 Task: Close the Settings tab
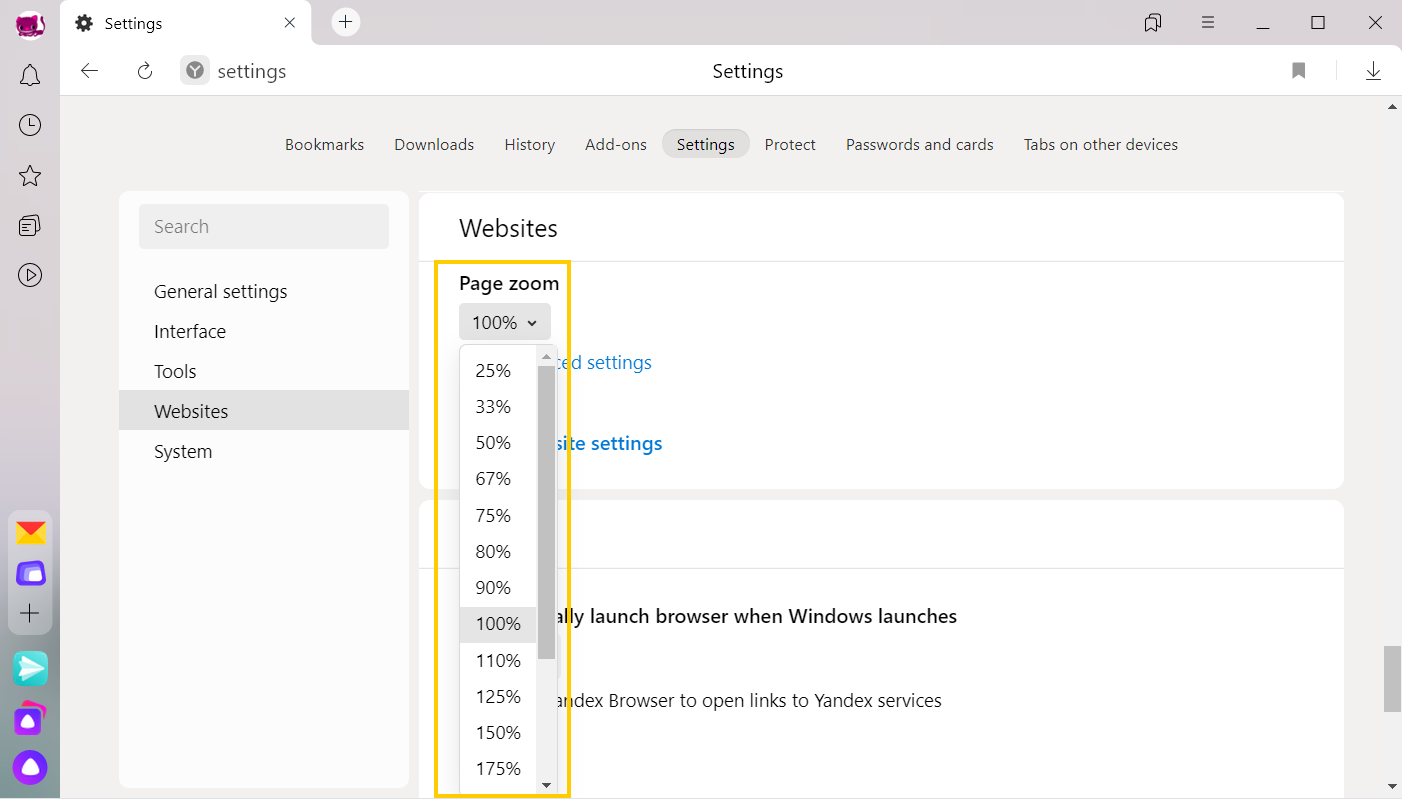click(x=290, y=23)
